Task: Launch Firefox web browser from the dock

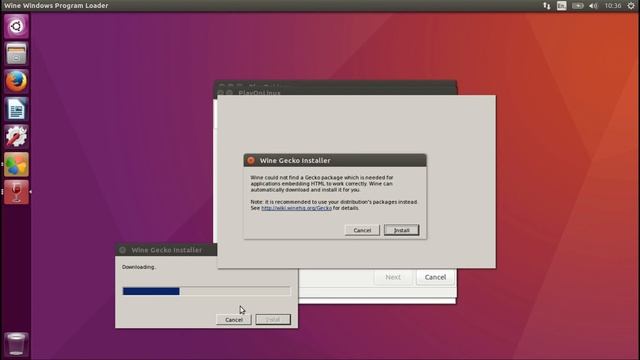Action: (16, 81)
